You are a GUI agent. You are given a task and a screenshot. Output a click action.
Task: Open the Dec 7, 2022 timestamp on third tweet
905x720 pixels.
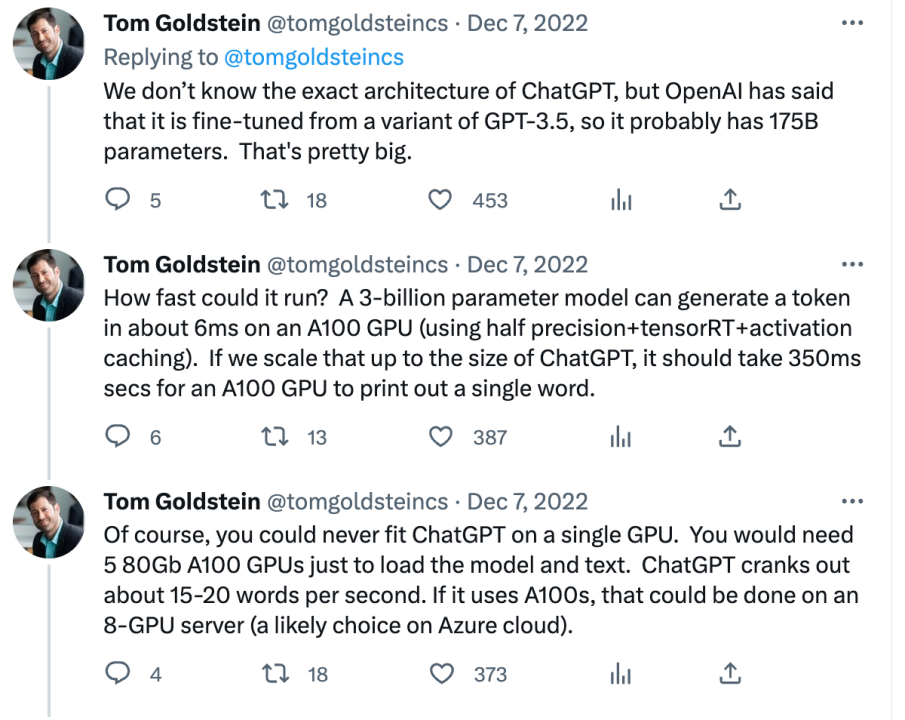(x=527, y=502)
